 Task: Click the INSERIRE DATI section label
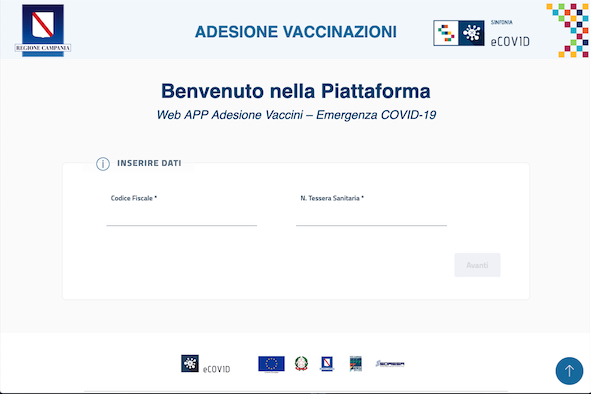click(x=149, y=163)
